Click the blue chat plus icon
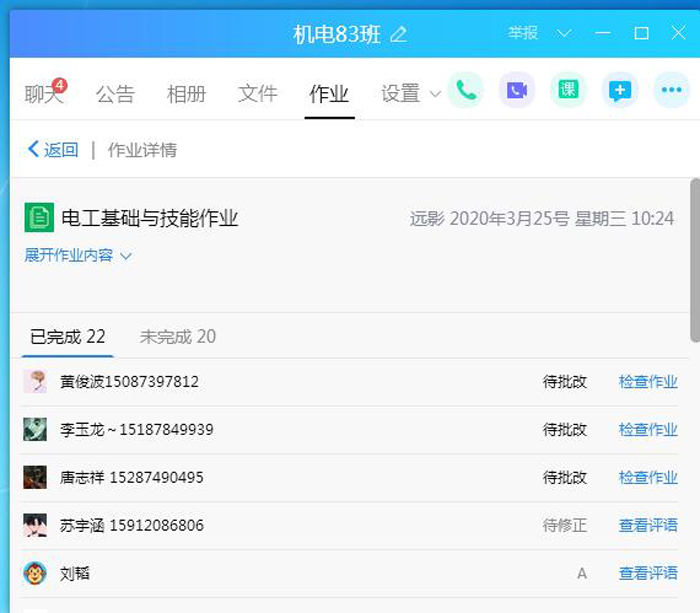 pyautogui.click(x=620, y=91)
